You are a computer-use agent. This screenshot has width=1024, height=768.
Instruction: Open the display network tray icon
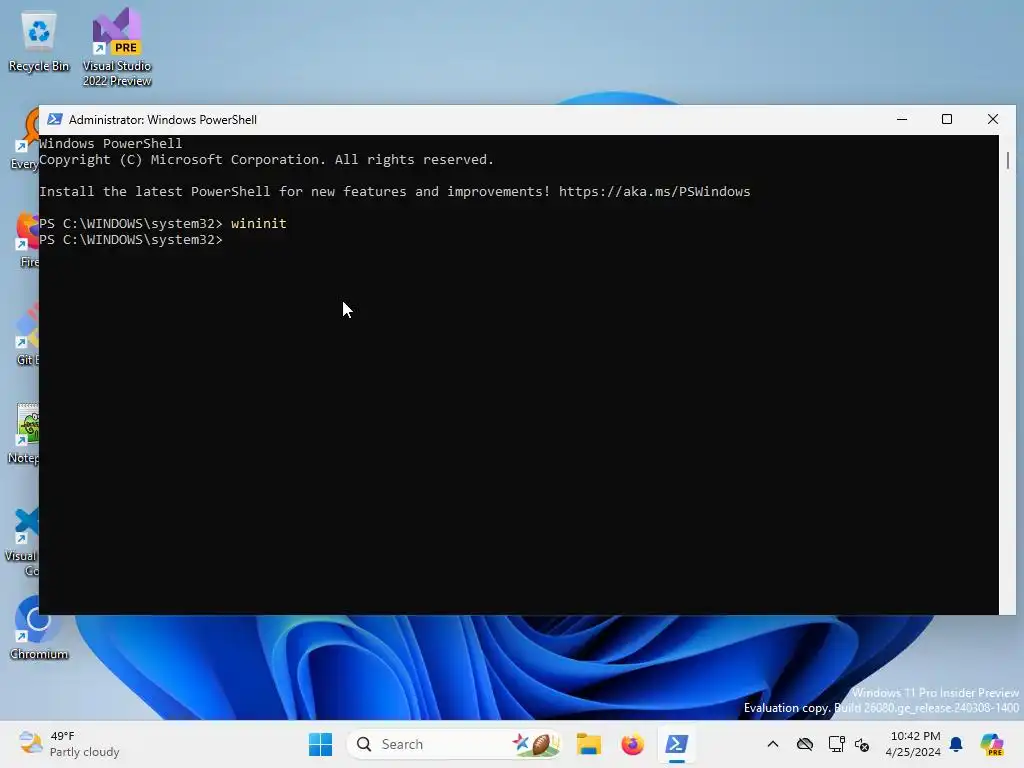[x=836, y=744]
